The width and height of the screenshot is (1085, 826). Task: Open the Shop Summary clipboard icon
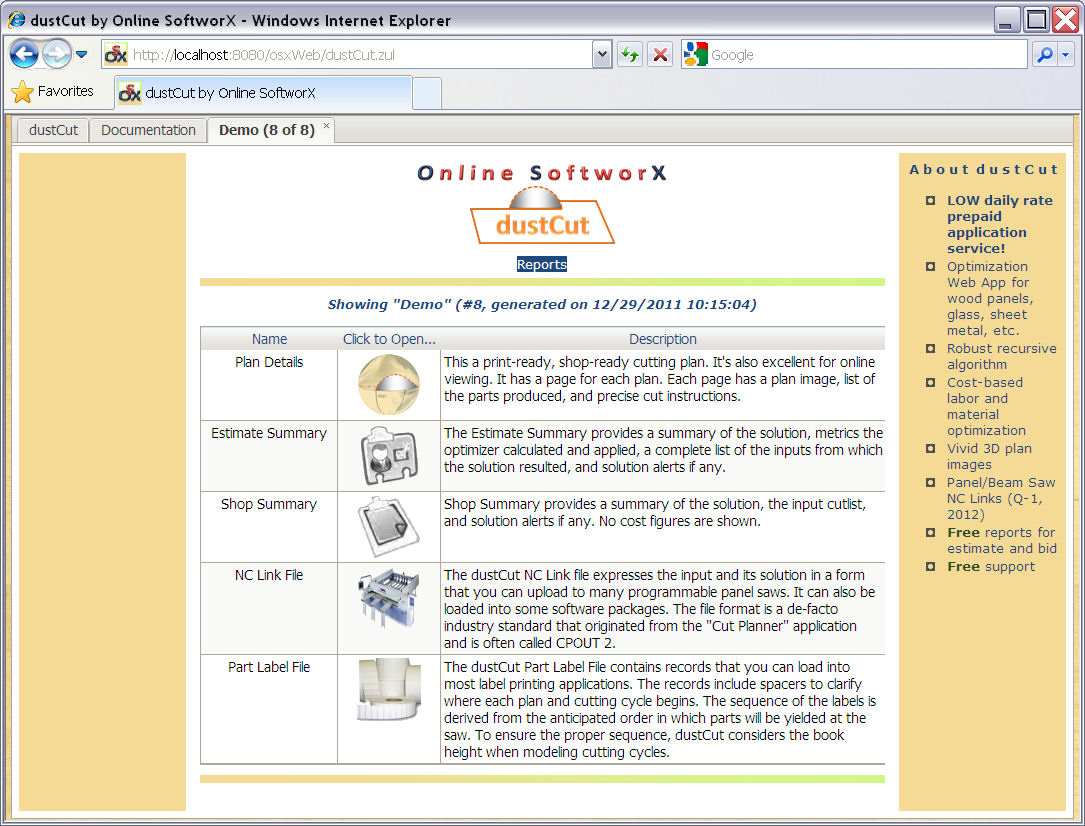pyautogui.click(x=389, y=526)
